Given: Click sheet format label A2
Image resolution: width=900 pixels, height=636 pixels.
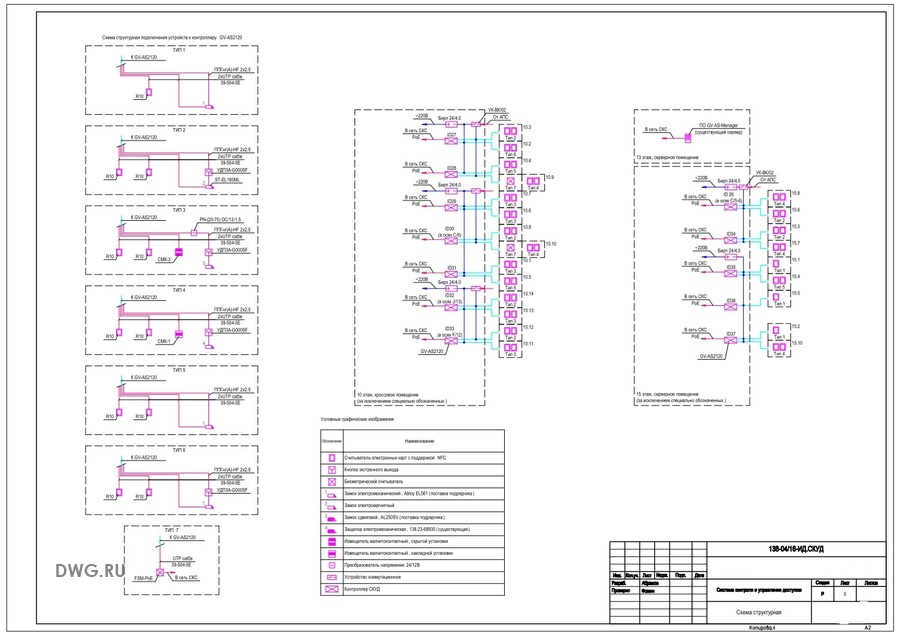Looking at the screenshot, I should pos(868,629).
